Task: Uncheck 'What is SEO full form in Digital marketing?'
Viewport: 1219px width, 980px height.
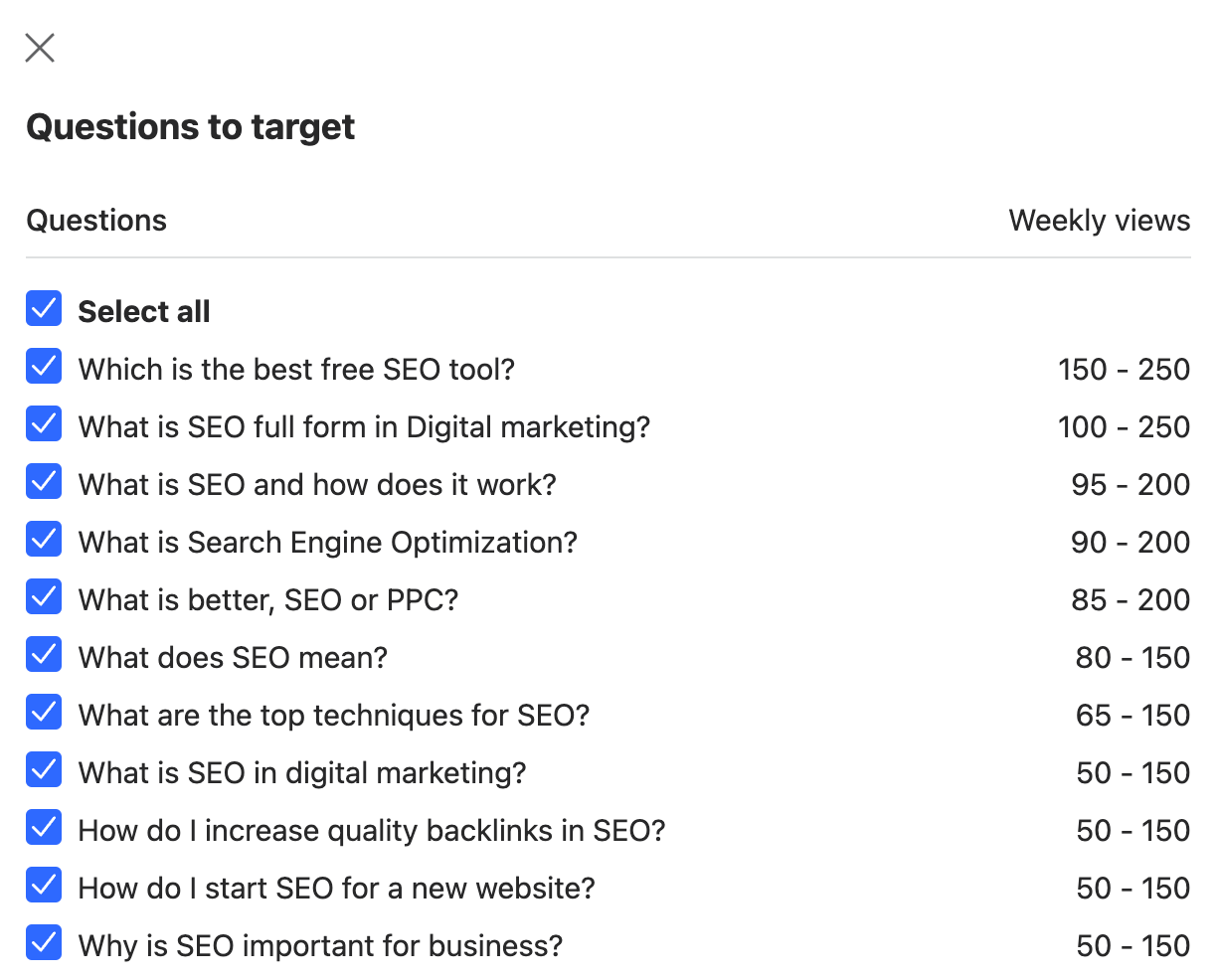Action: (x=44, y=424)
